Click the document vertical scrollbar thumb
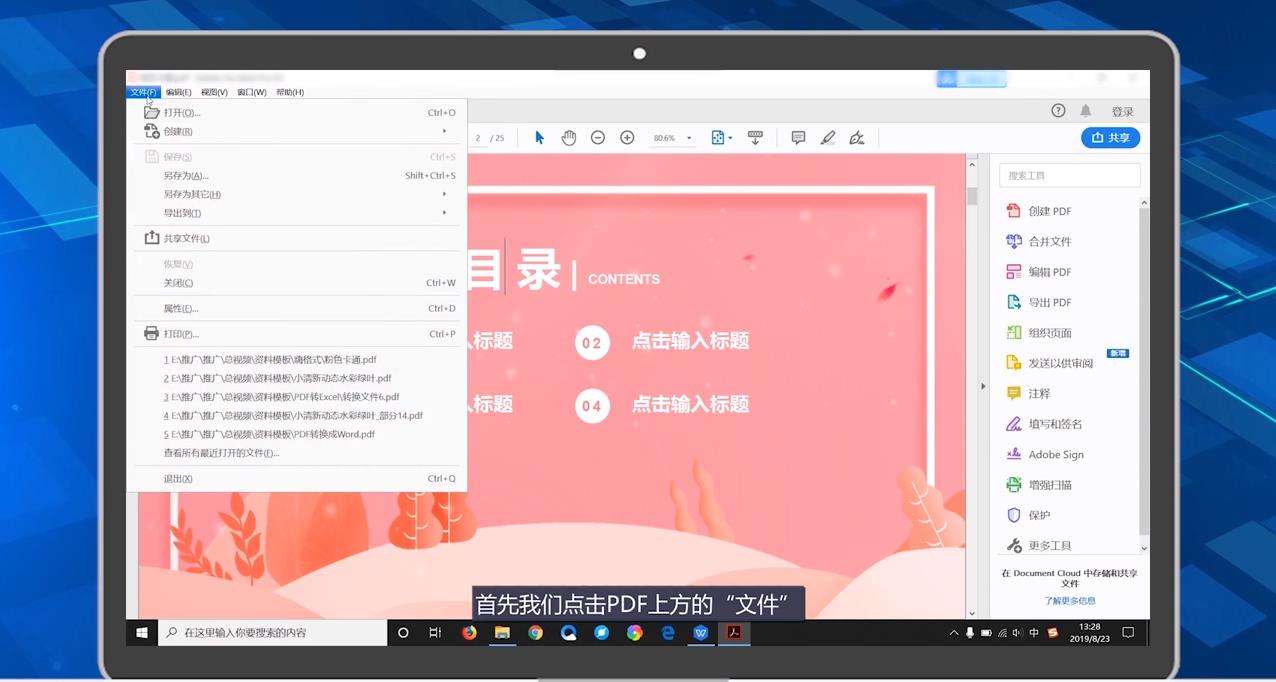Viewport: 1276px width, 682px height. coord(972,195)
